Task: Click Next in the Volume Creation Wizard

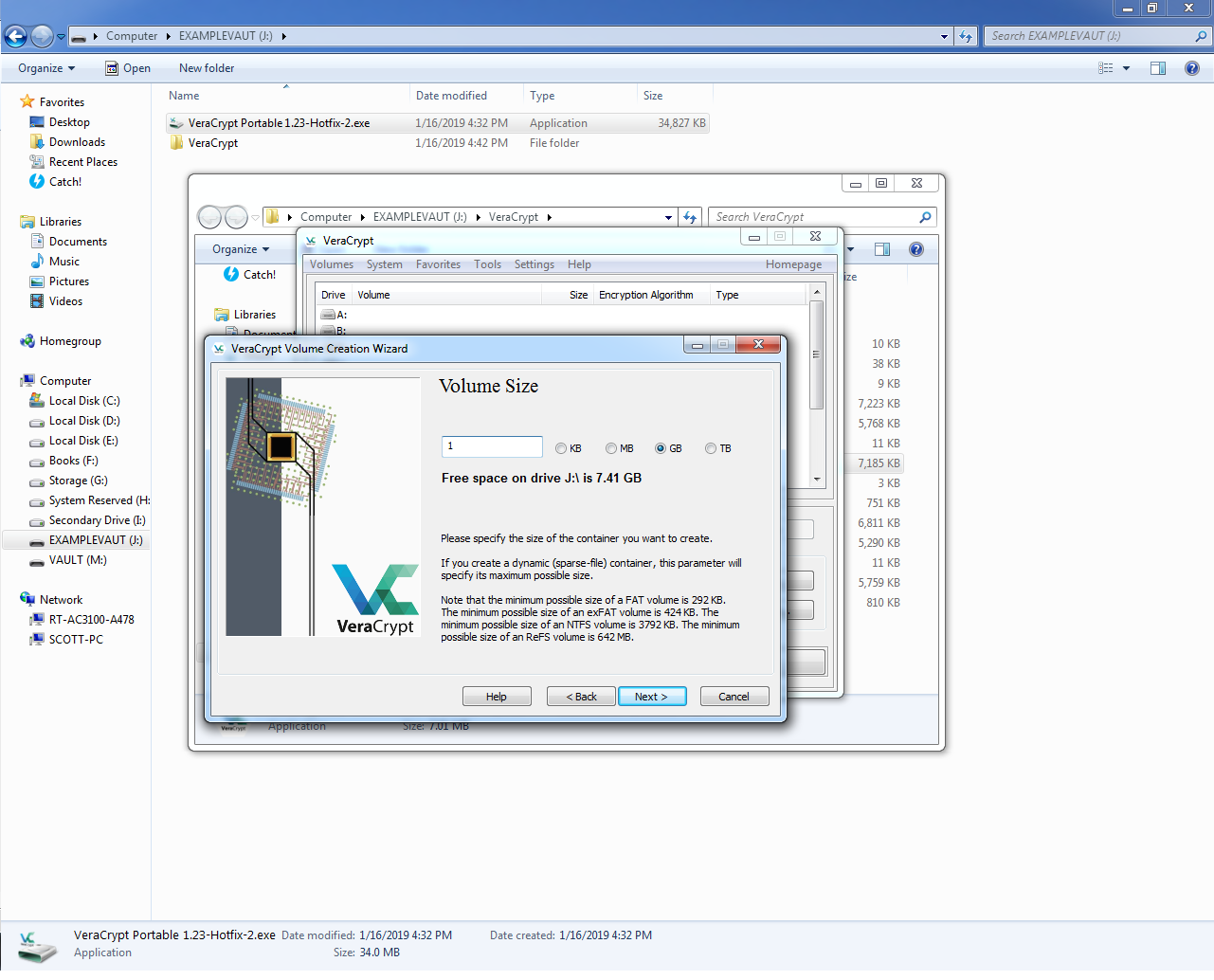Action: pyautogui.click(x=652, y=697)
